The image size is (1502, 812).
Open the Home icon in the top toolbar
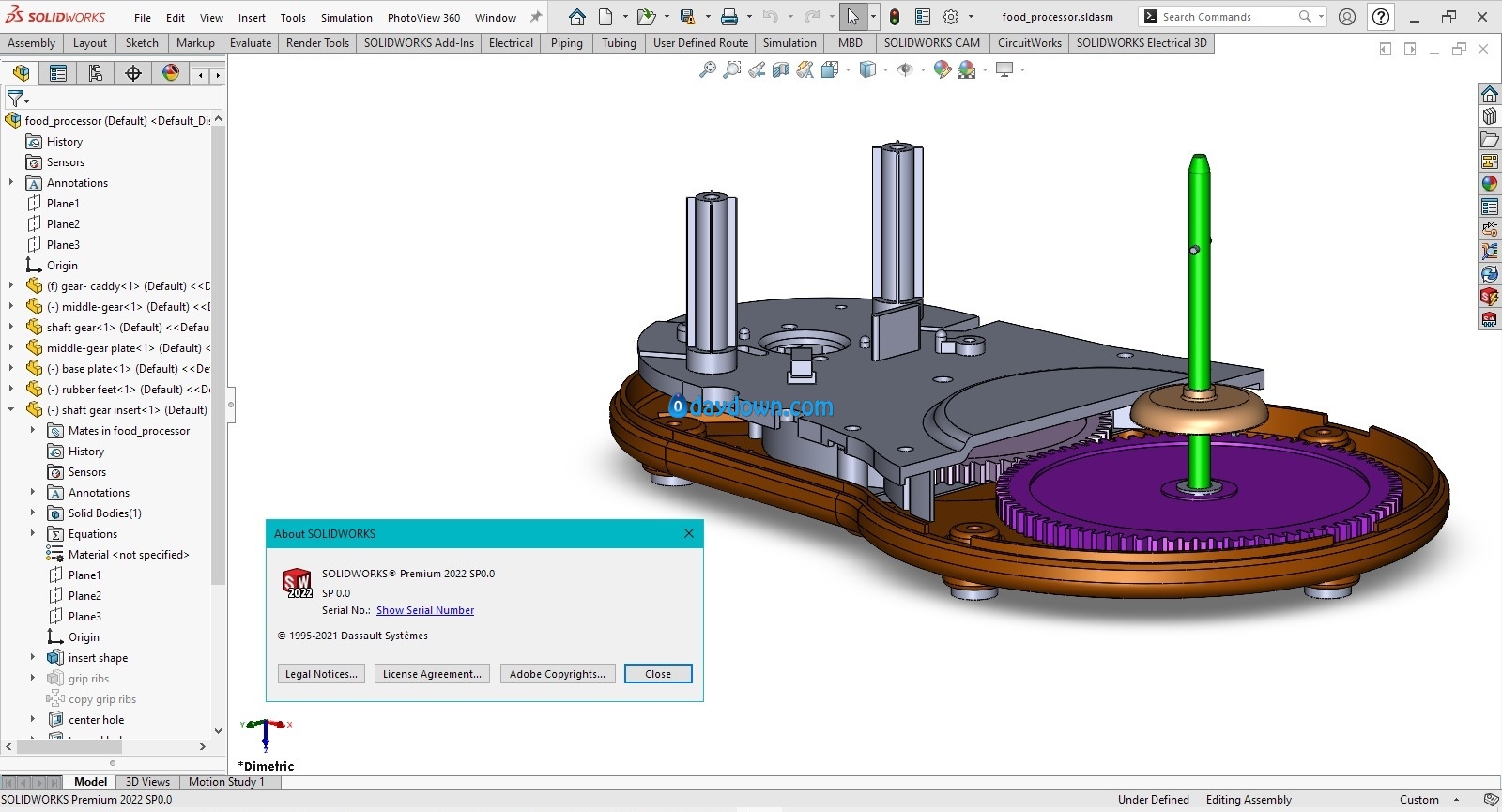577,17
